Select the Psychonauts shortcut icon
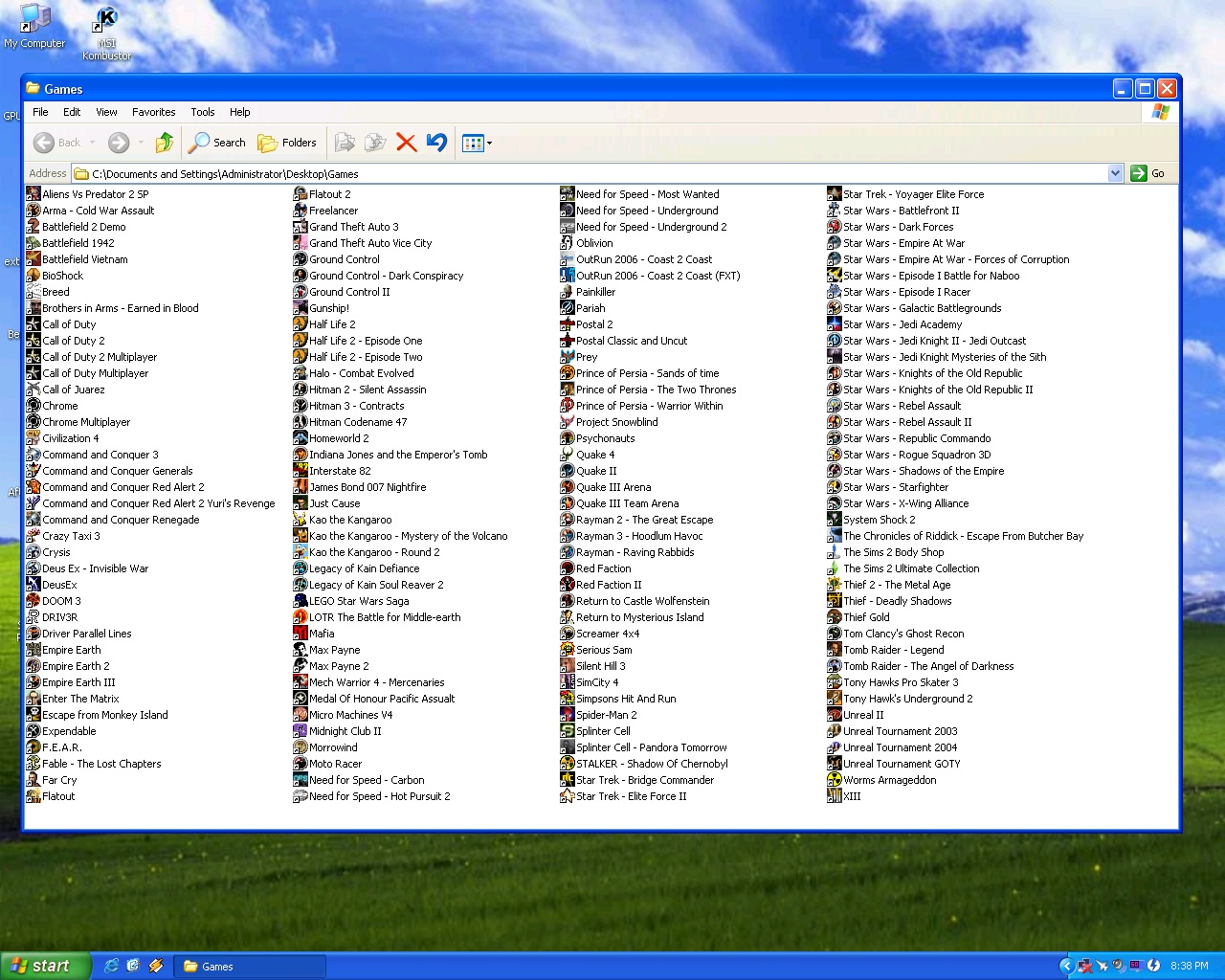1225x980 pixels. point(568,438)
